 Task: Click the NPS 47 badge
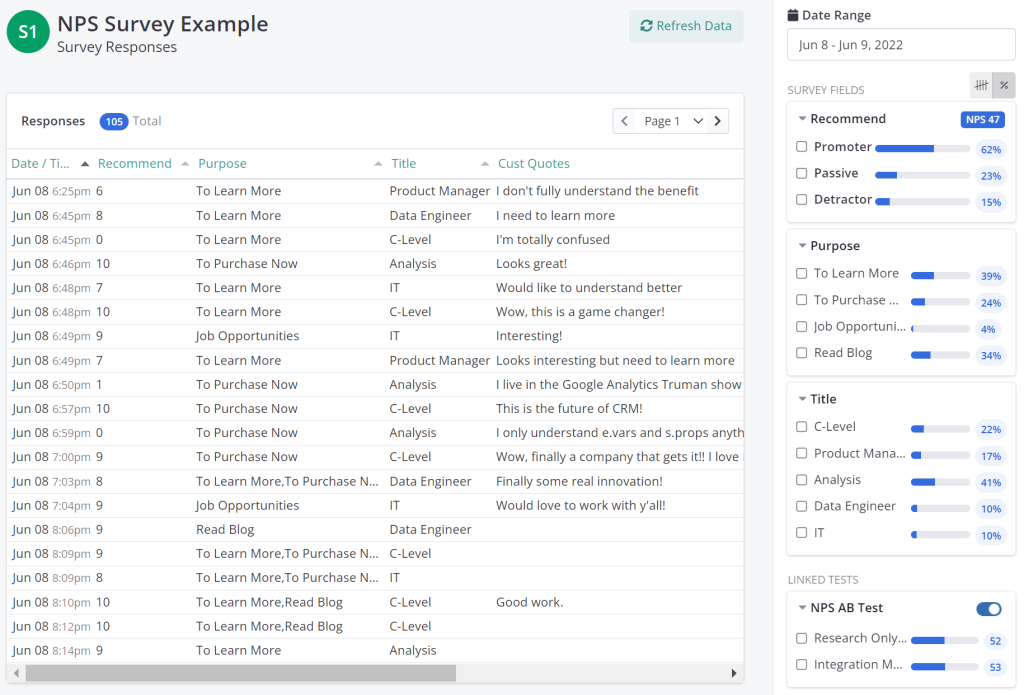click(x=981, y=120)
